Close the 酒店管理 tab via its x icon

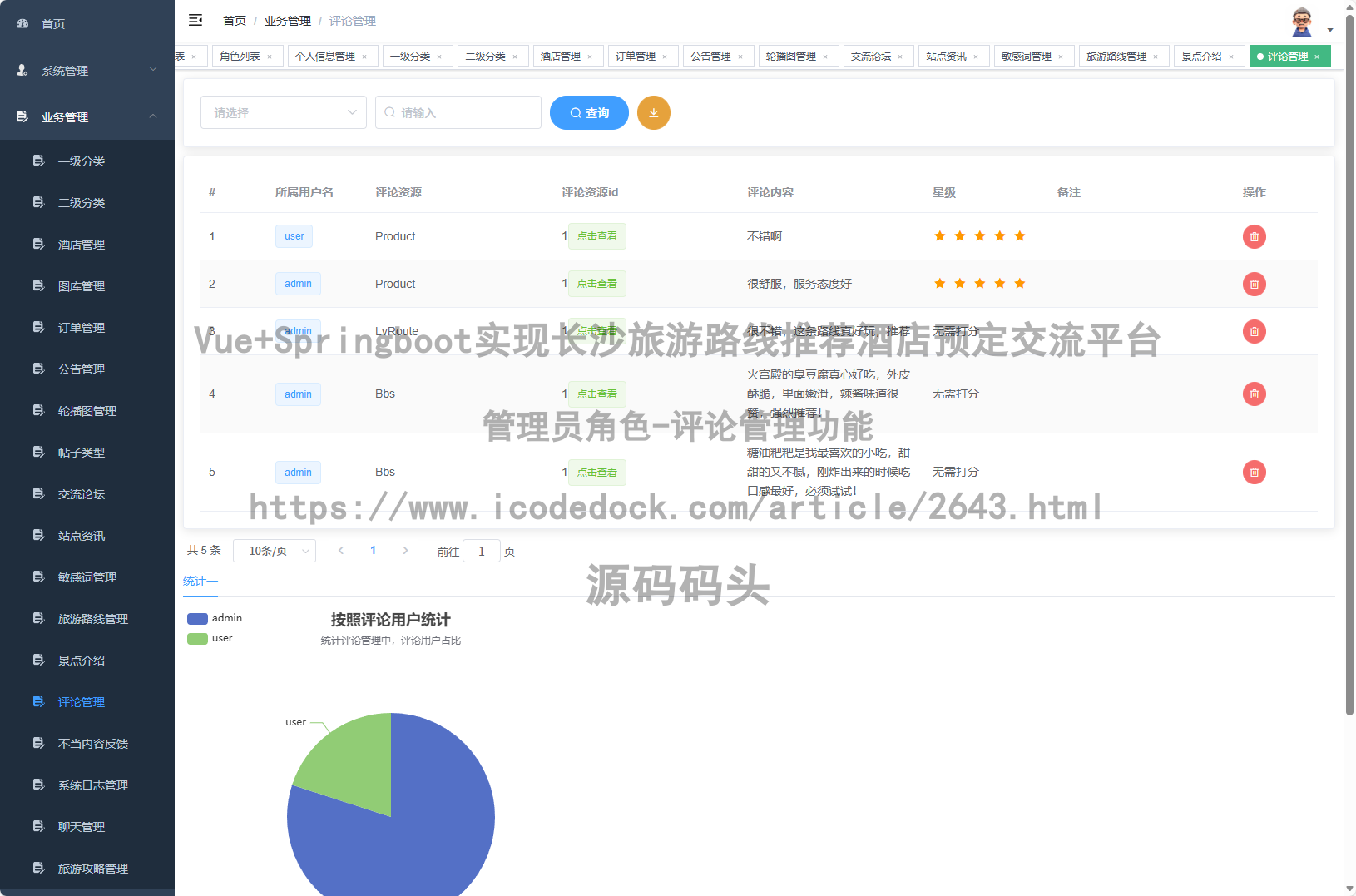pyautogui.click(x=591, y=56)
